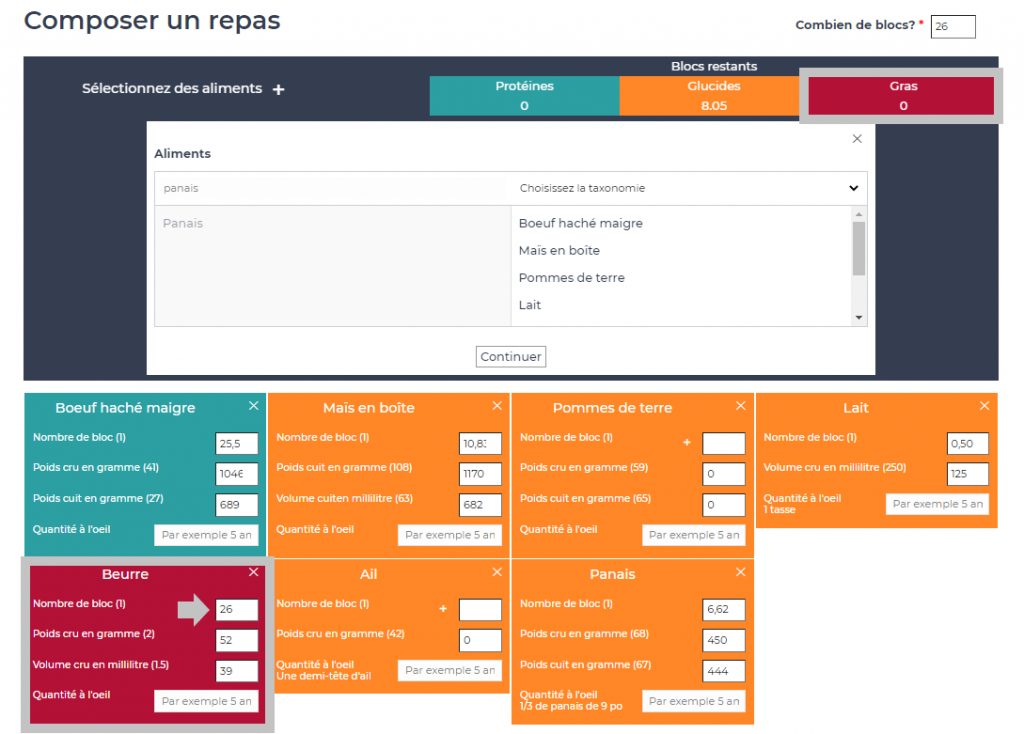This screenshot has height=734, width=1024.
Task: Click the plus icon beside Sélectionnez des aliments
Action: point(279,90)
